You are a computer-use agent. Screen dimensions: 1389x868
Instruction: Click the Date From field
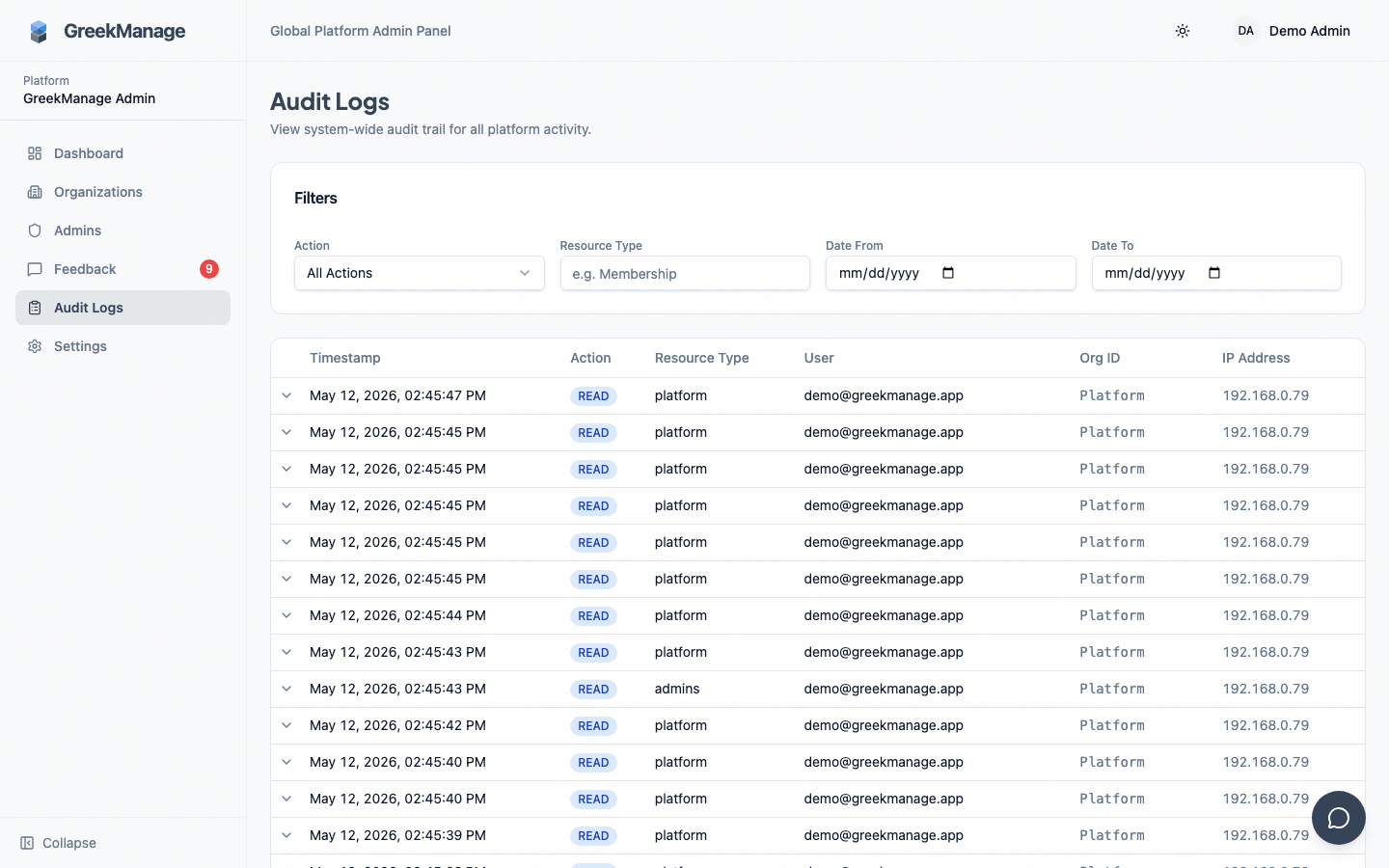(950, 273)
